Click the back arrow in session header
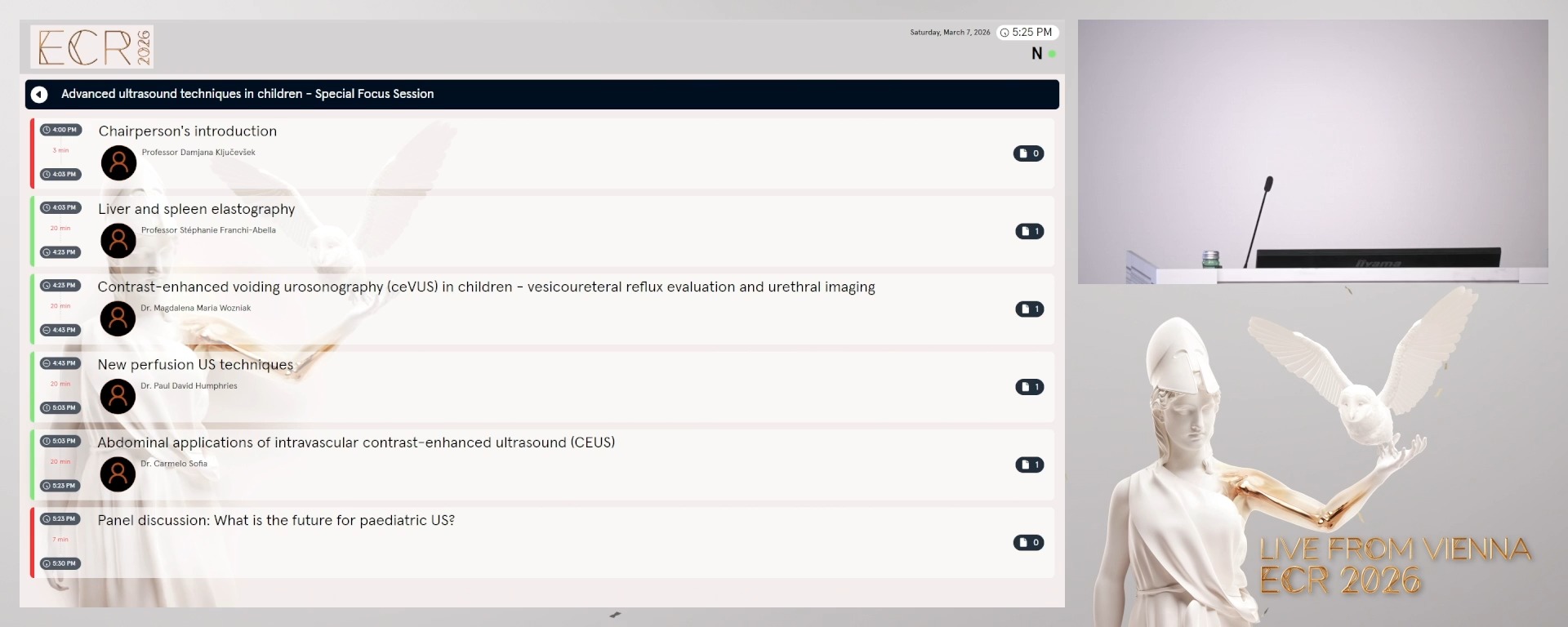The width and height of the screenshot is (1568, 627). [39, 95]
